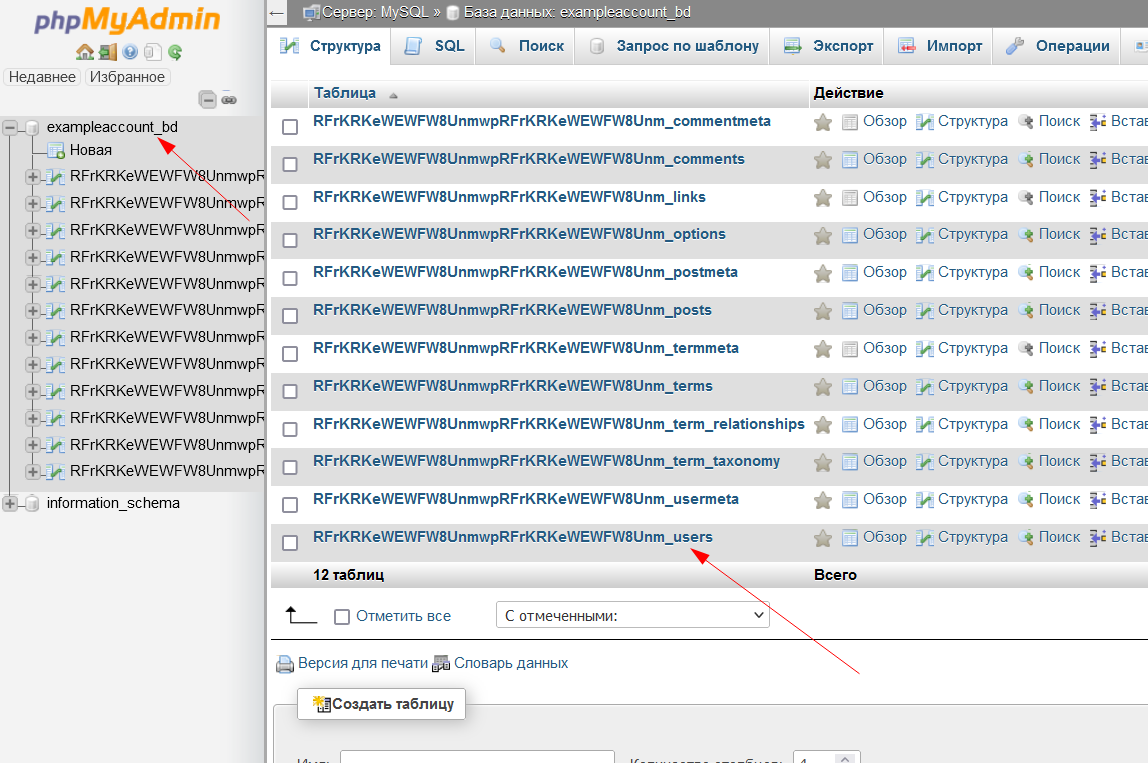Select the _options table checkbox
The image size is (1148, 763).
click(290, 240)
